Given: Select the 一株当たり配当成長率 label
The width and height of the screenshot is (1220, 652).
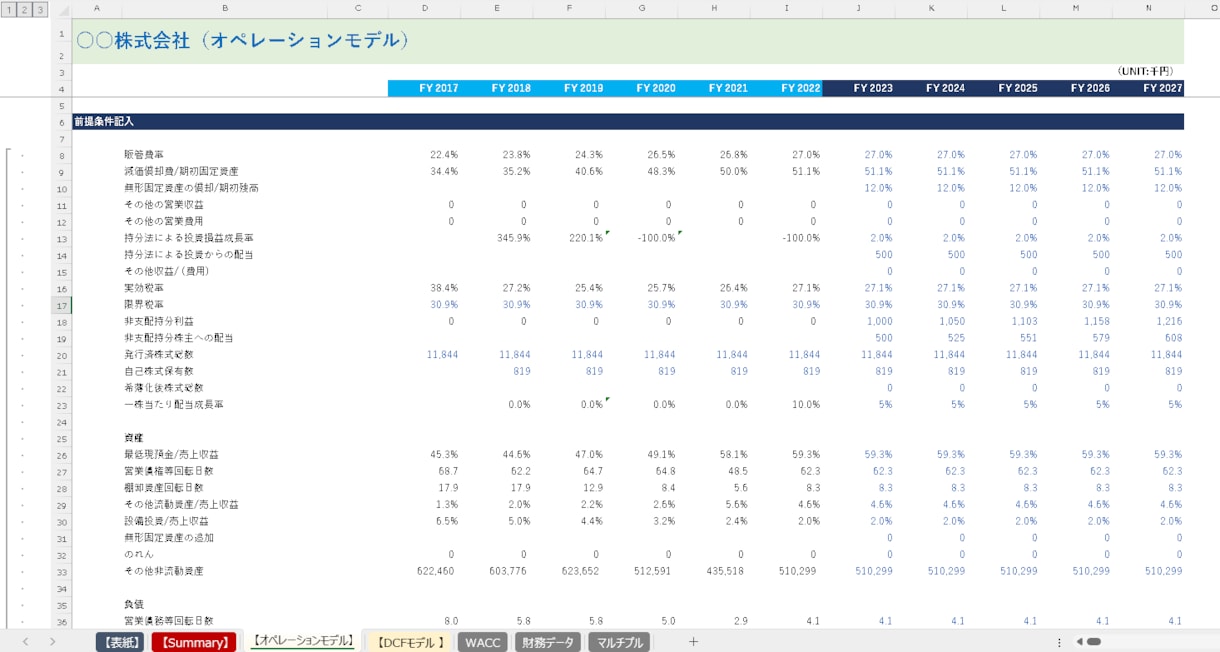Looking at the screenshot, I should (x=174, y=405).
